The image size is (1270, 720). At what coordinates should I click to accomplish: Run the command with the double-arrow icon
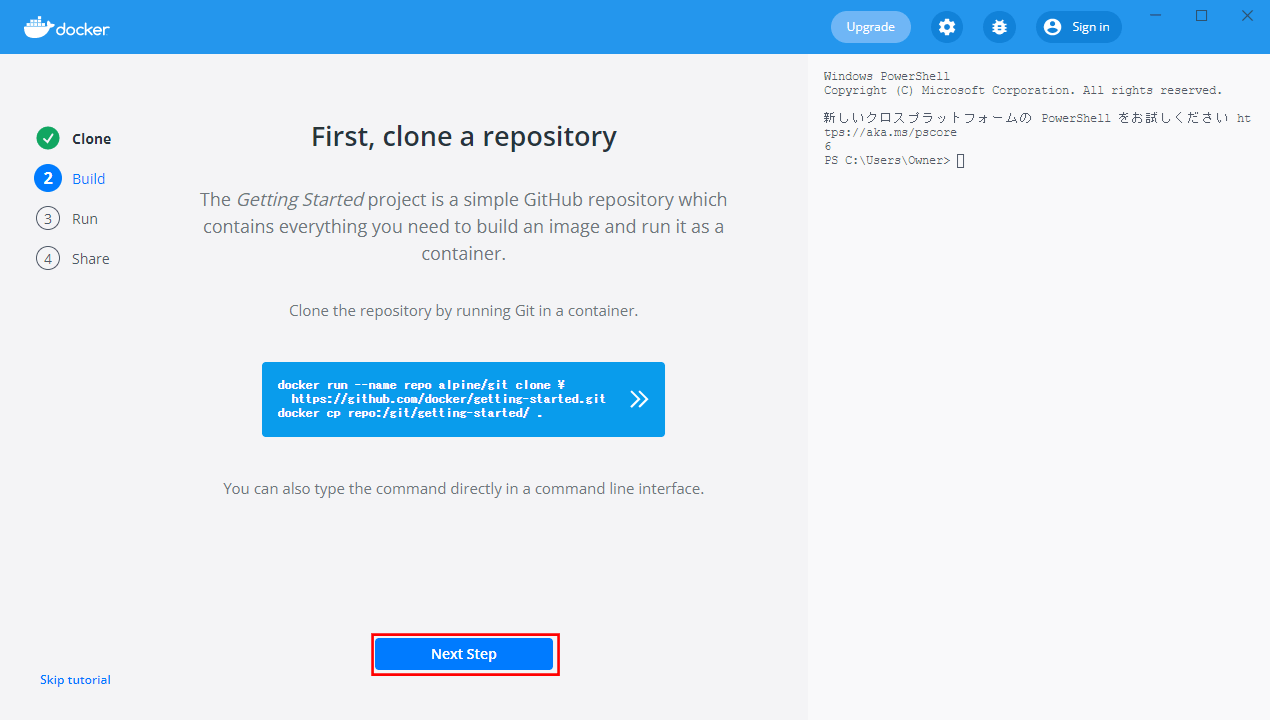639,399
